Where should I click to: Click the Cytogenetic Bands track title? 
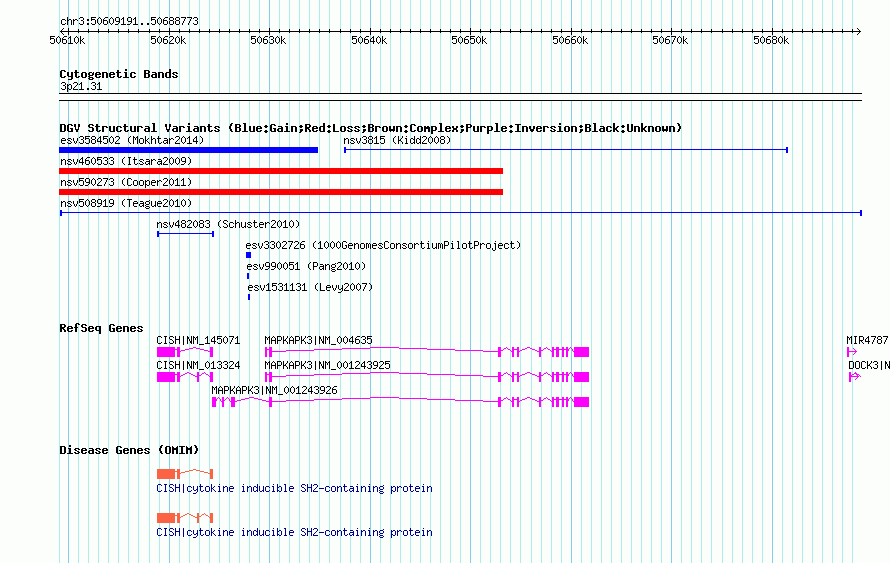click(x=119, y=74)
